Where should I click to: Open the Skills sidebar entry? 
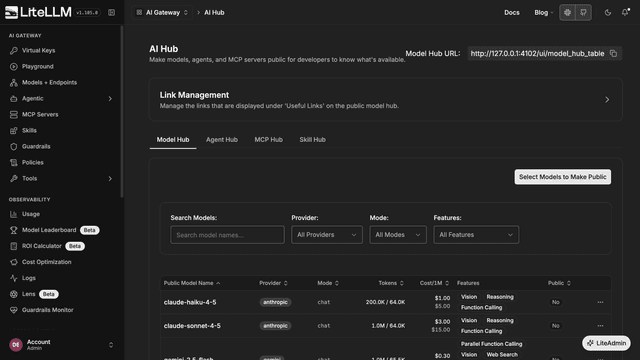coord(29,131)
